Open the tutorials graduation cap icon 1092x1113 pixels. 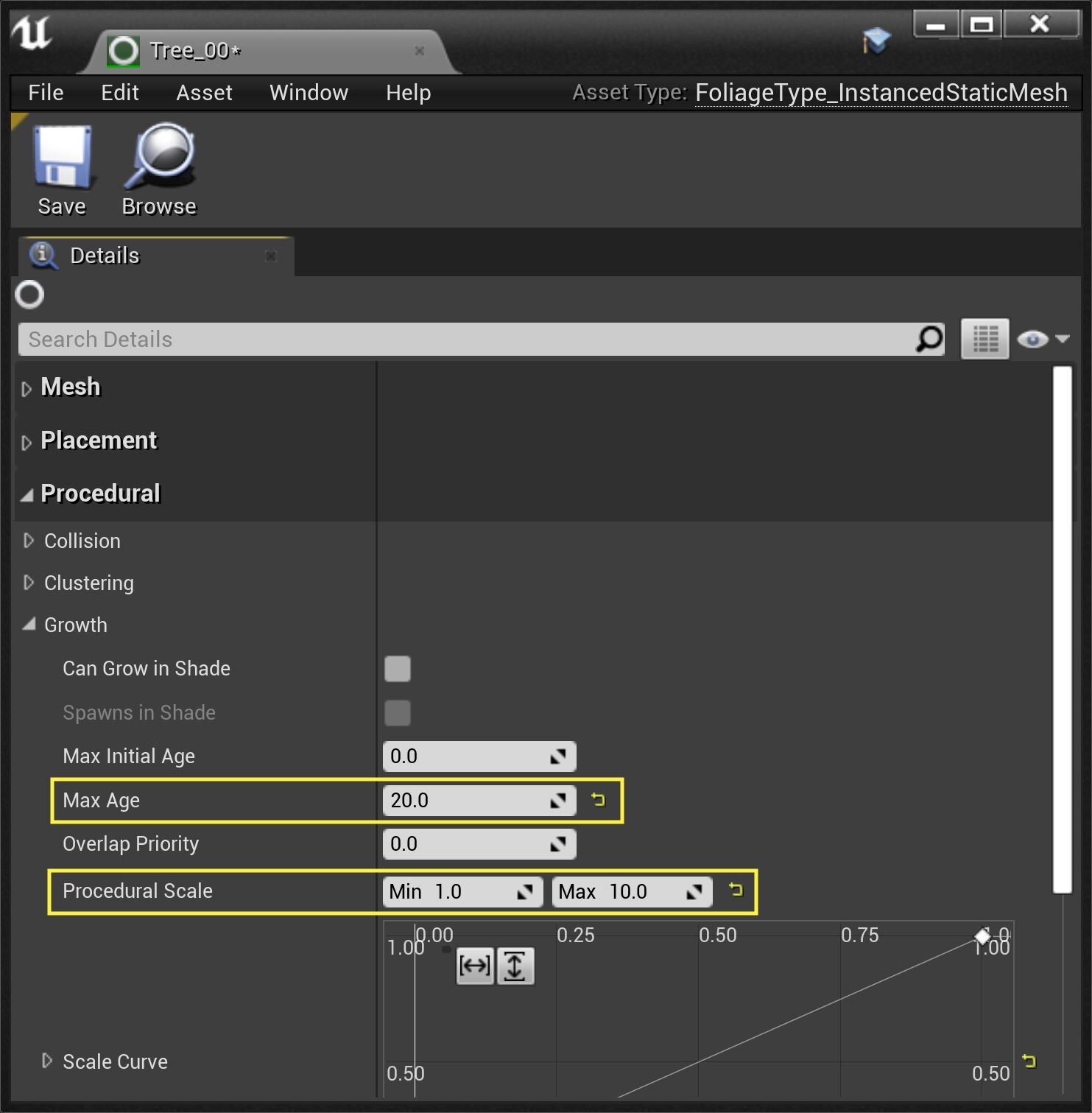(876, 41)
